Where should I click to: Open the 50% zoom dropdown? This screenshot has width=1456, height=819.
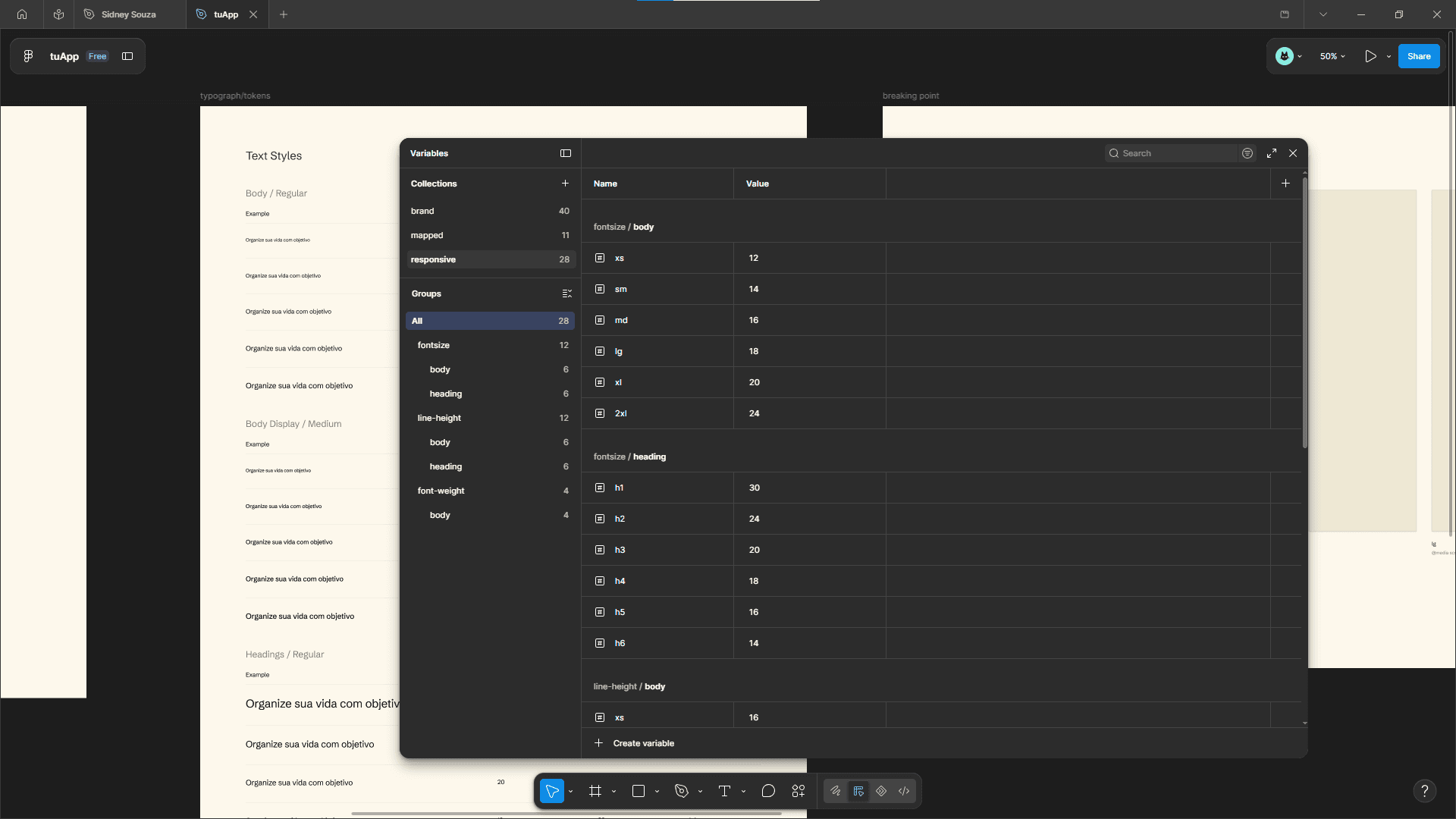pyautogui.click(x=1332, y=56)
